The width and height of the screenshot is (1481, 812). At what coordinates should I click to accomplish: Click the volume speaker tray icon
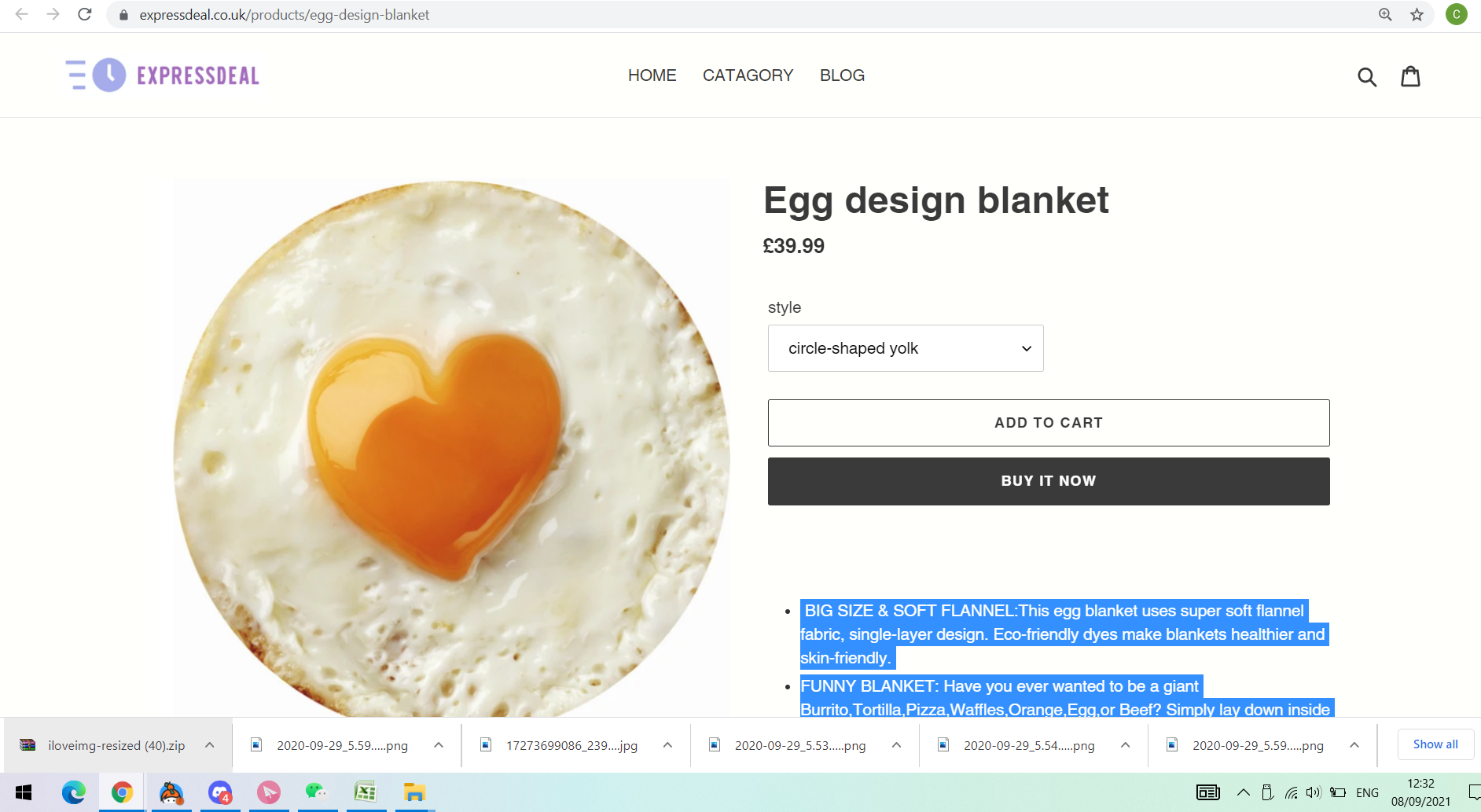pos(1314,792)
